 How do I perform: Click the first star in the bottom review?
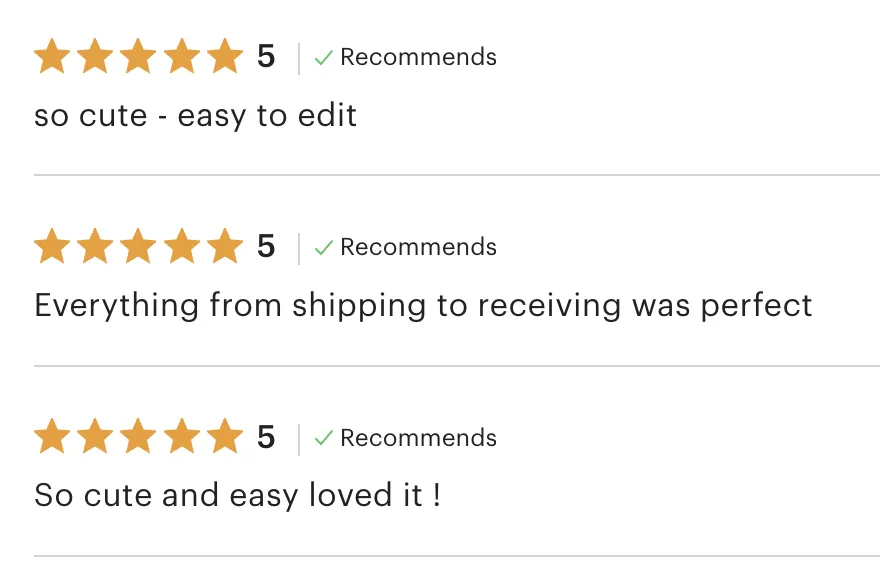click(52, 436)
